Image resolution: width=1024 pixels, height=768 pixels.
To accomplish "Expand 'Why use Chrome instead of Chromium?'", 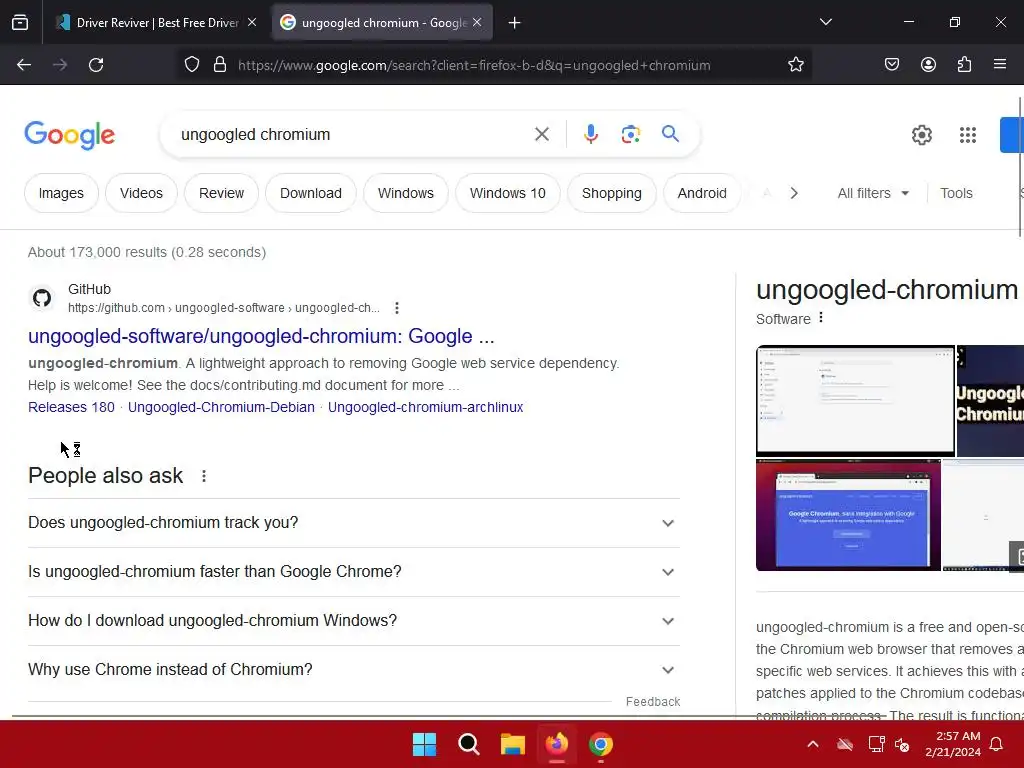I will click(354, 670).
